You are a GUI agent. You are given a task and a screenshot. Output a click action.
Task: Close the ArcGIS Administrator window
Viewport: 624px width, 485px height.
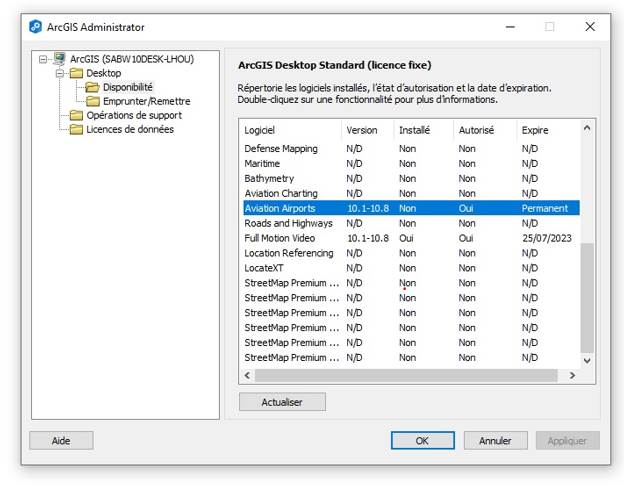[590, 27]
